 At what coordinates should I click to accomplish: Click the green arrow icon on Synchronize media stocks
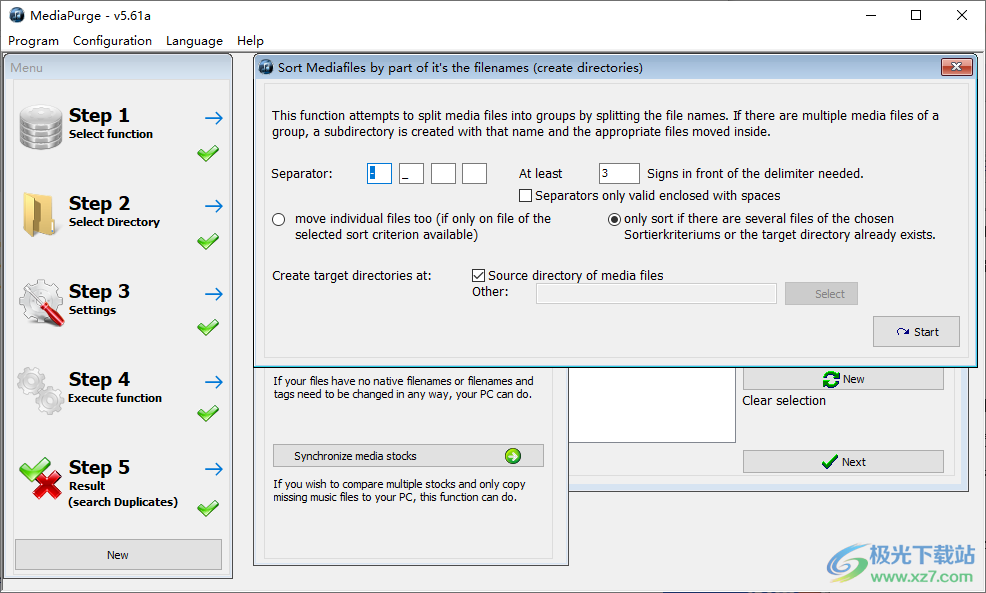pos(513,456)
